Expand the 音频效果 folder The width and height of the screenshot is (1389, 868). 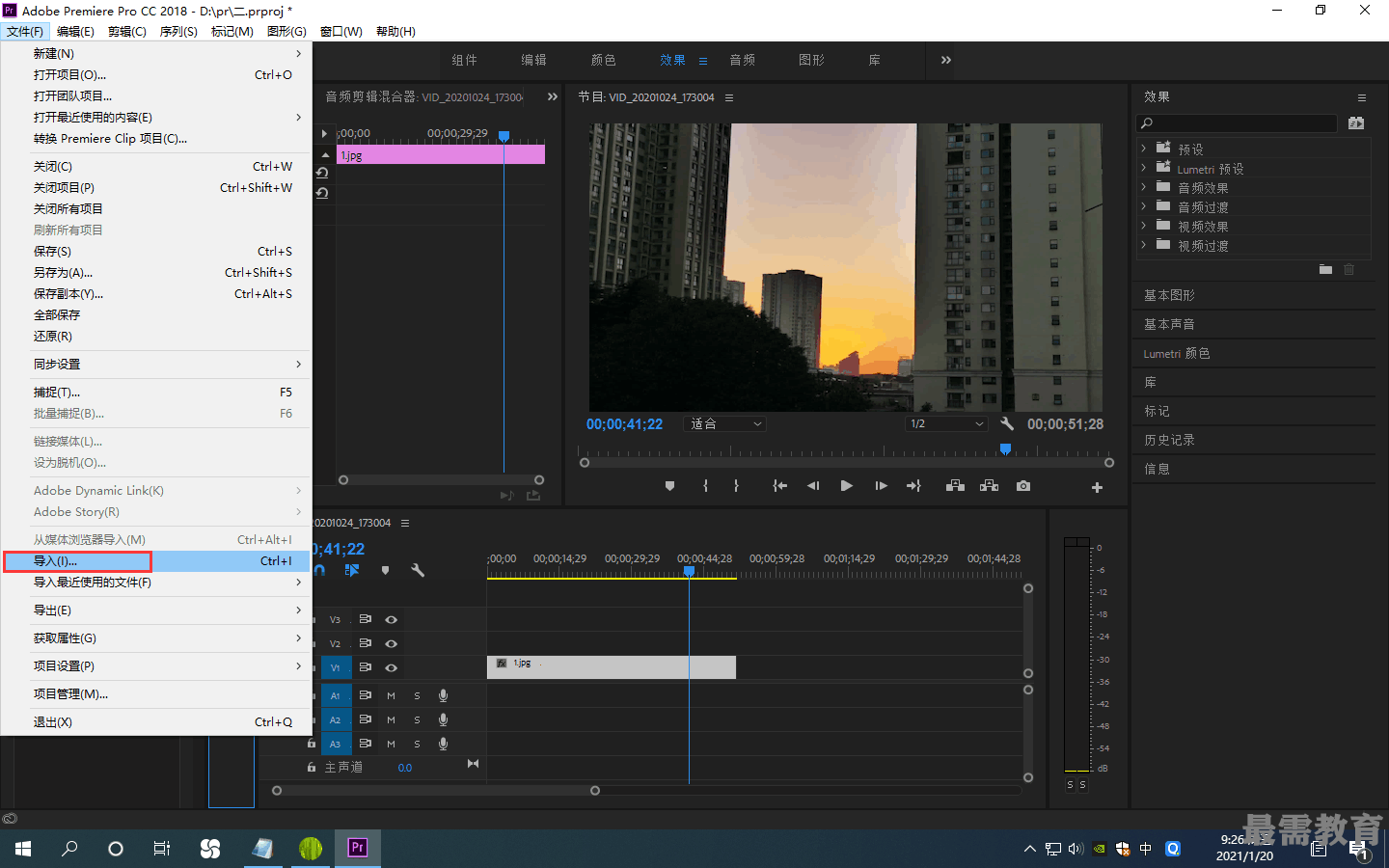1144,187
